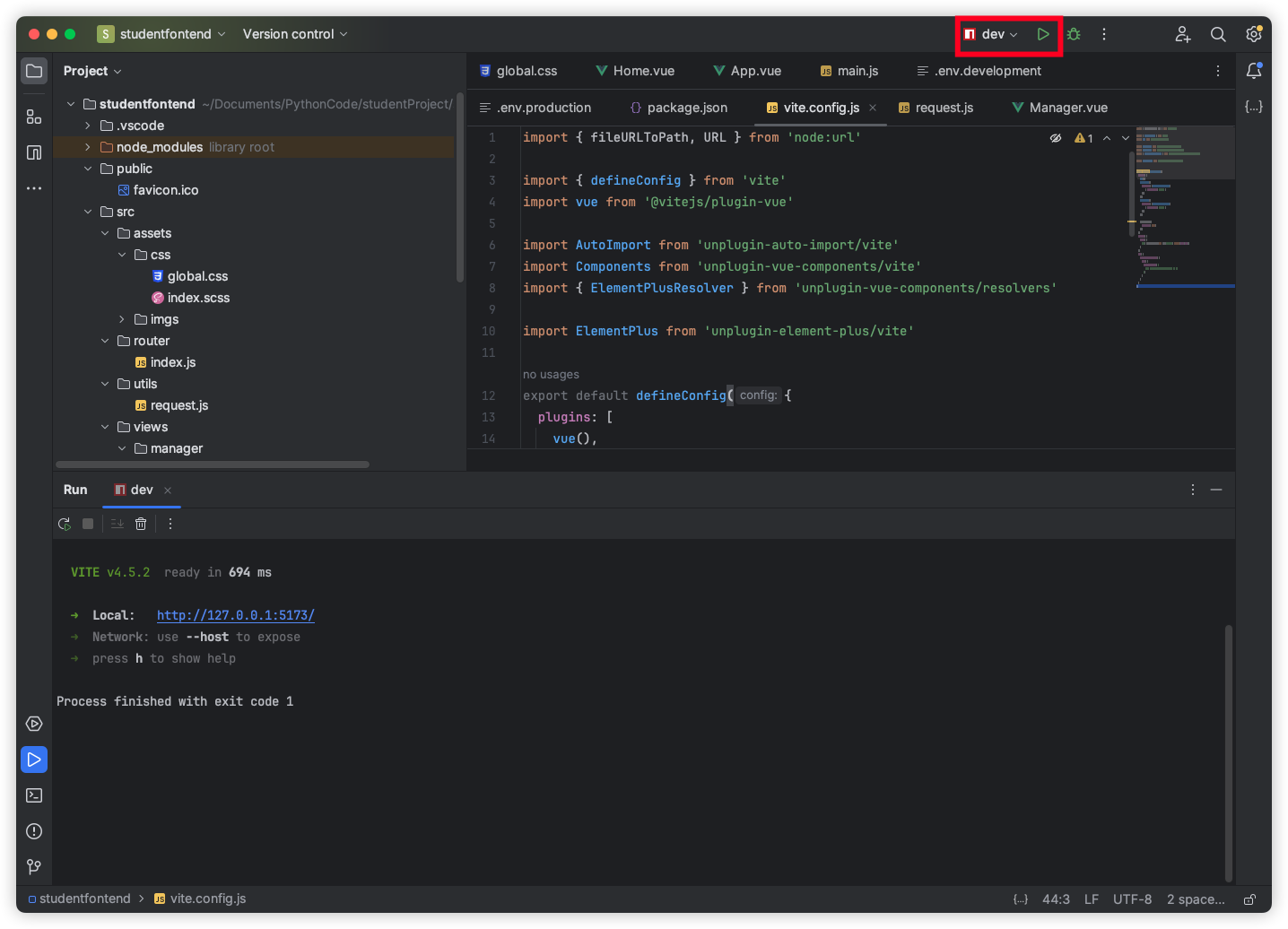Open the http://127.0.0.1:5173/ link
This screenshot has width=1288, height=929.
[x=235, y=615]
